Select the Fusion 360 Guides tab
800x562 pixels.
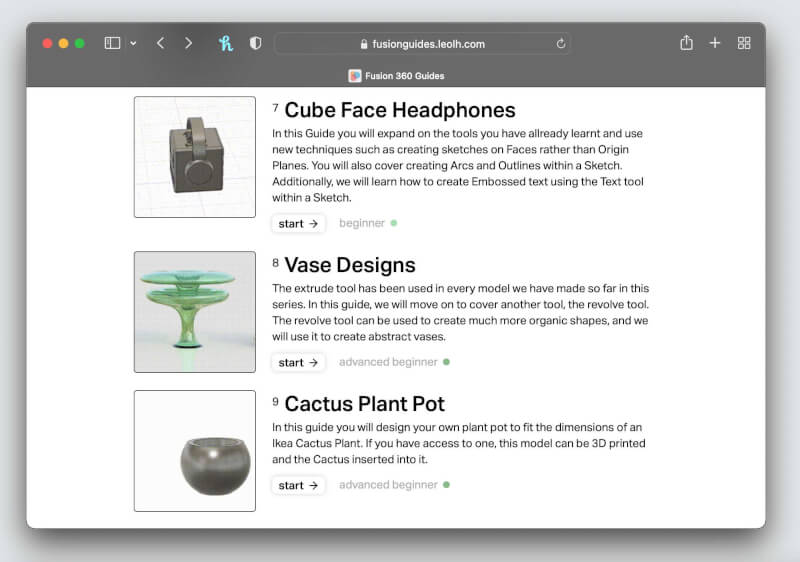point(396,75)
